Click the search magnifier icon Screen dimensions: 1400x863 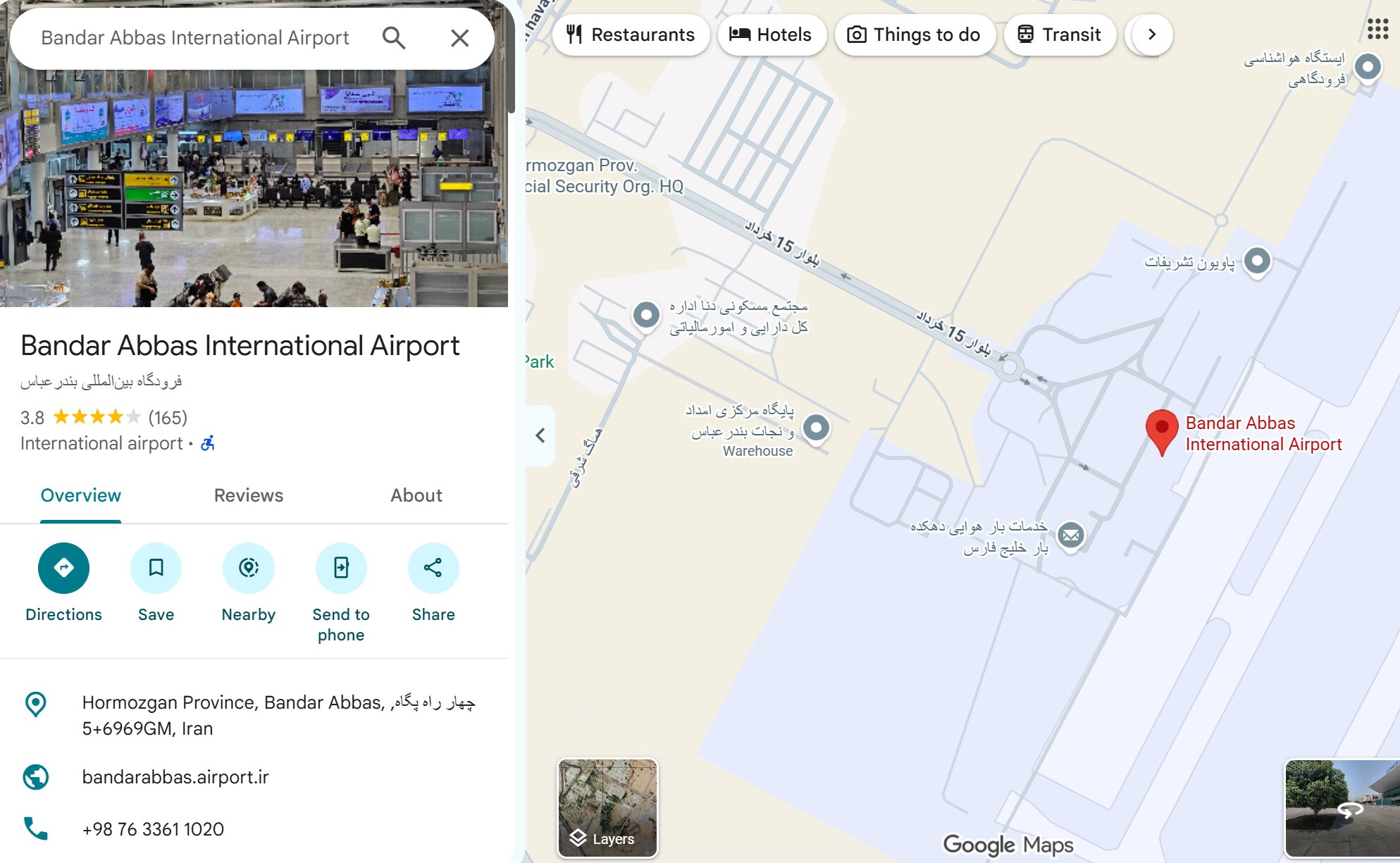pos(394,38)
